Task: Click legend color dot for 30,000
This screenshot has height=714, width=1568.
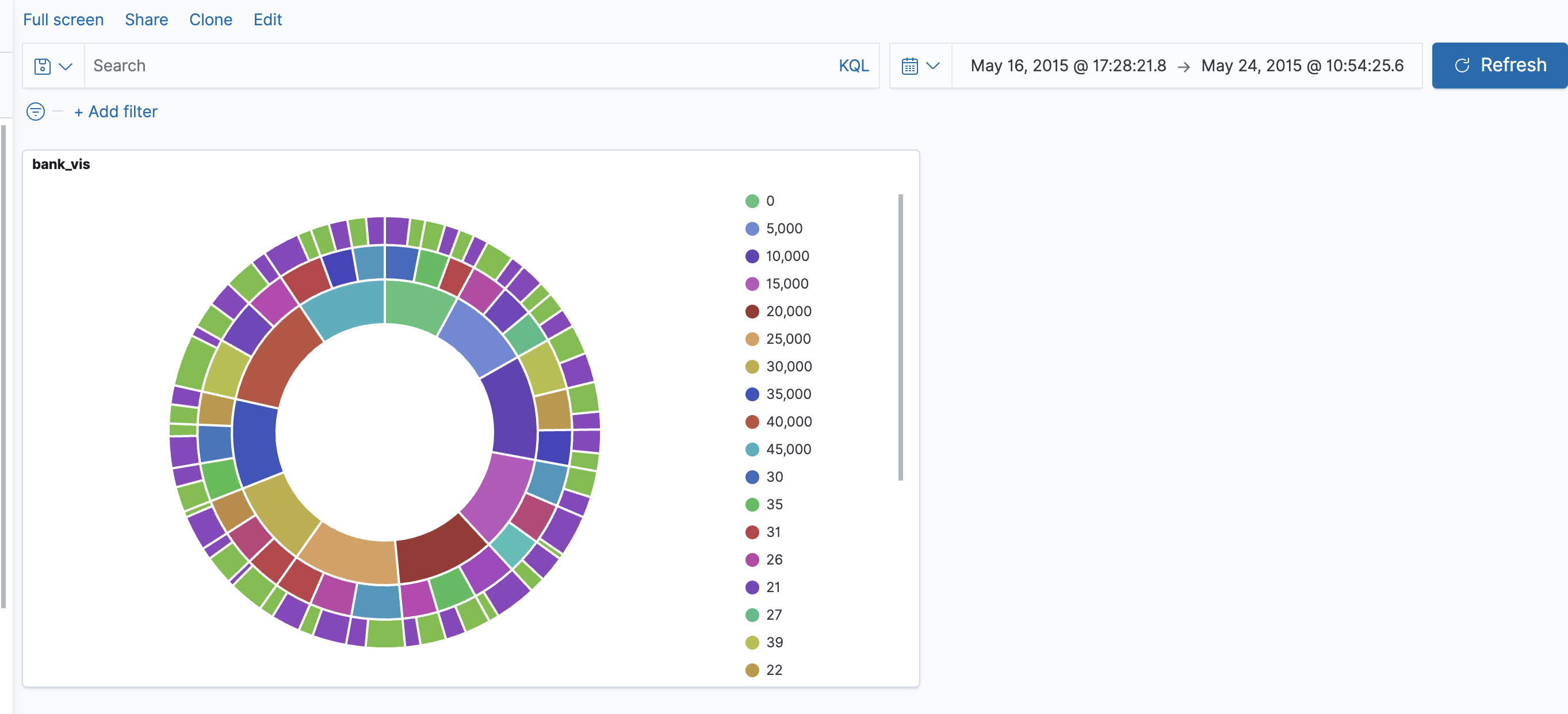Action: (x=752, y=366)
